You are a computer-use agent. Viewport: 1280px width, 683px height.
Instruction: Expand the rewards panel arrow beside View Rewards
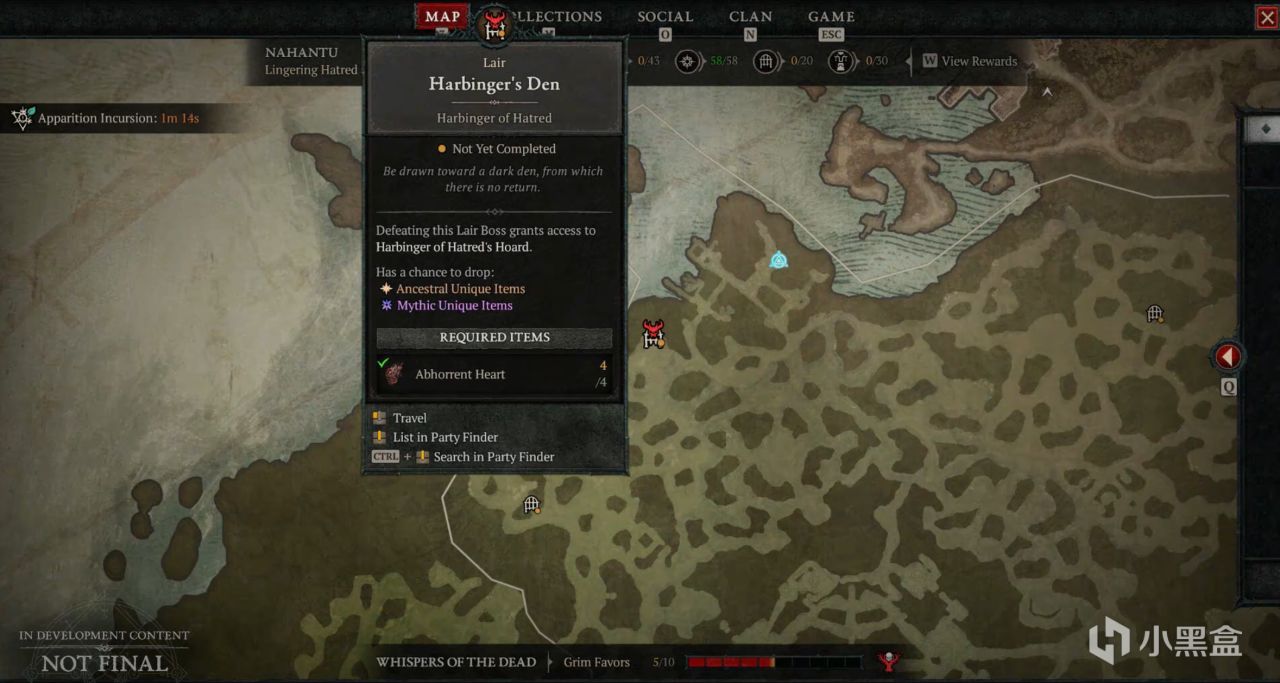(908, 61)
